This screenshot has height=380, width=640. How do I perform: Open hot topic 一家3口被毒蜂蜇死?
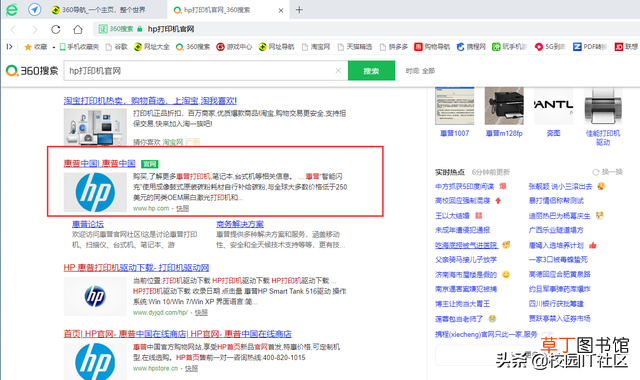[558, 260]
